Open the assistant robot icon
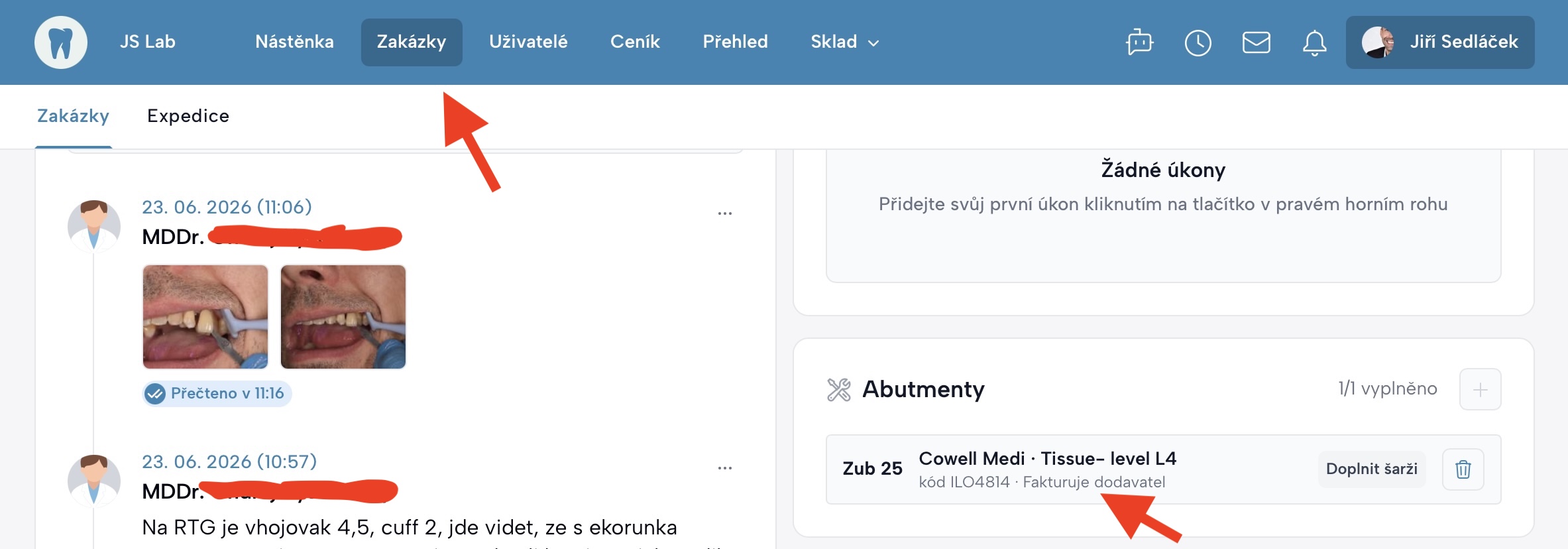The height and width of the screenshot is (549, 1568). pos(1139,42)
